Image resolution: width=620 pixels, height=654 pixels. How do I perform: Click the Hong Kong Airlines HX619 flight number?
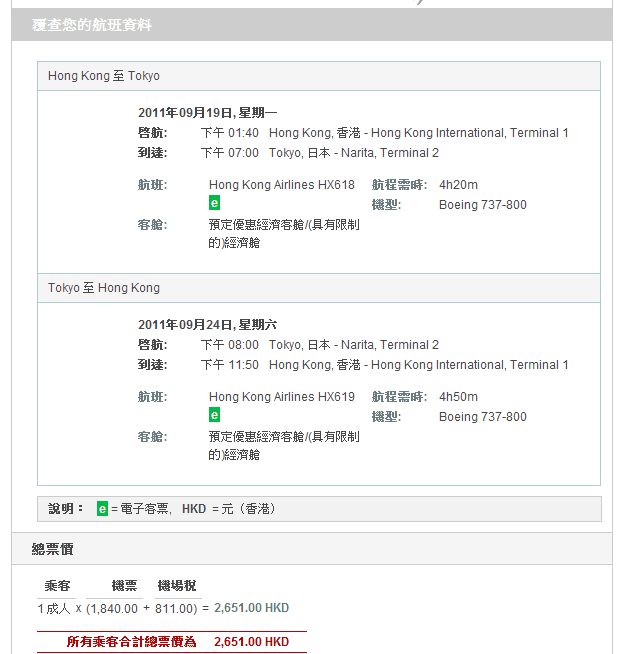point(282,397)
